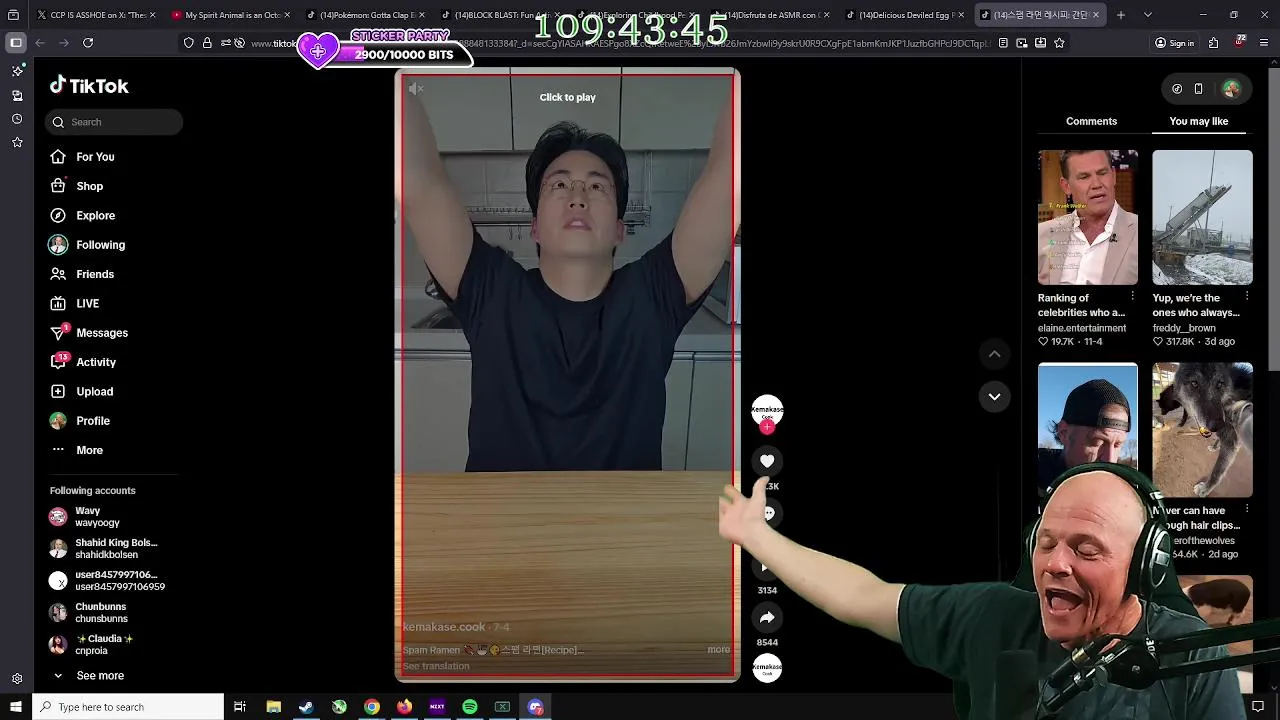The width and height of the screenshot is (1280, 720).
Task: Open a new browser tab
Action: tap(1120, 15)
